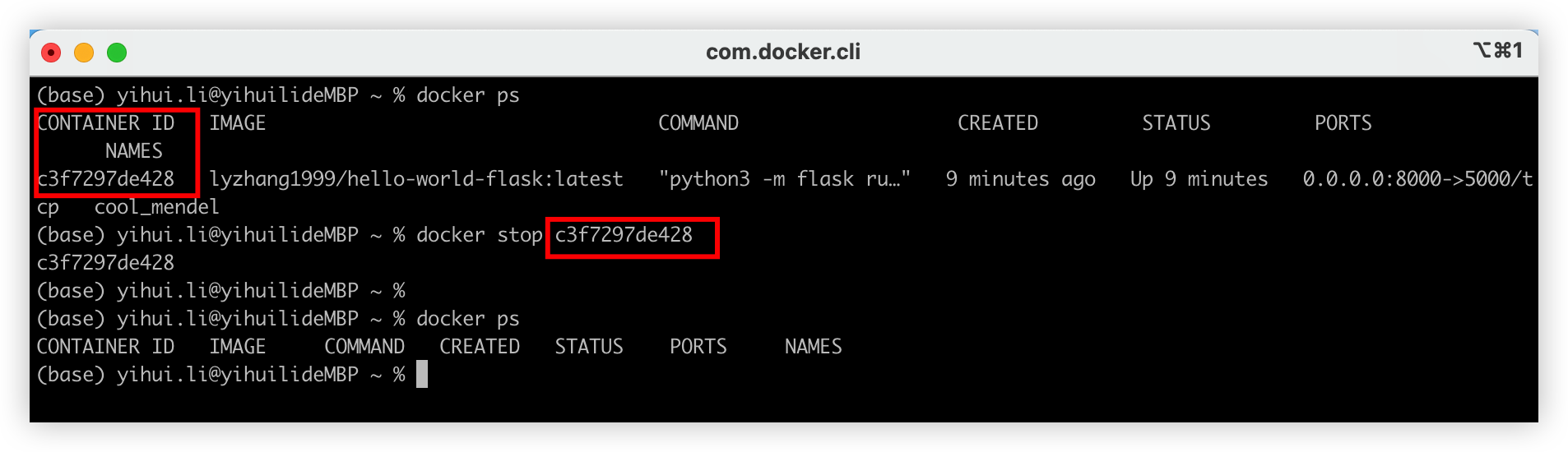
Task: Select the container ID after docker stop
Action: pyautogui.click(x=624, y=235)
